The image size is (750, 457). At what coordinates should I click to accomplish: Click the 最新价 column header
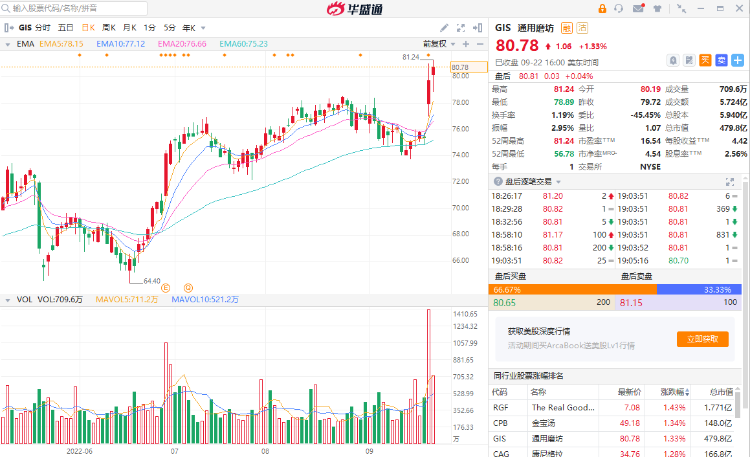pyautogui.click(x=629, y=392)
